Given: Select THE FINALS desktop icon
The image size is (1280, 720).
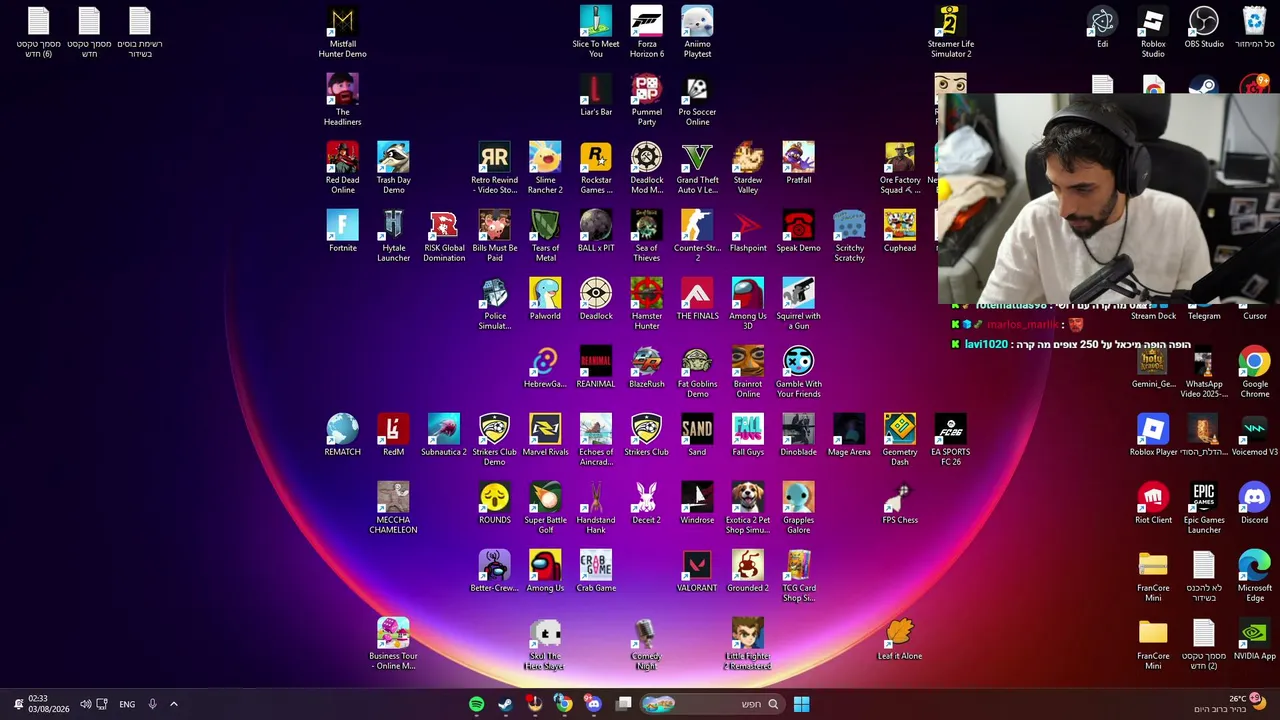Looking at the screenshot, I should pos(697,299).
